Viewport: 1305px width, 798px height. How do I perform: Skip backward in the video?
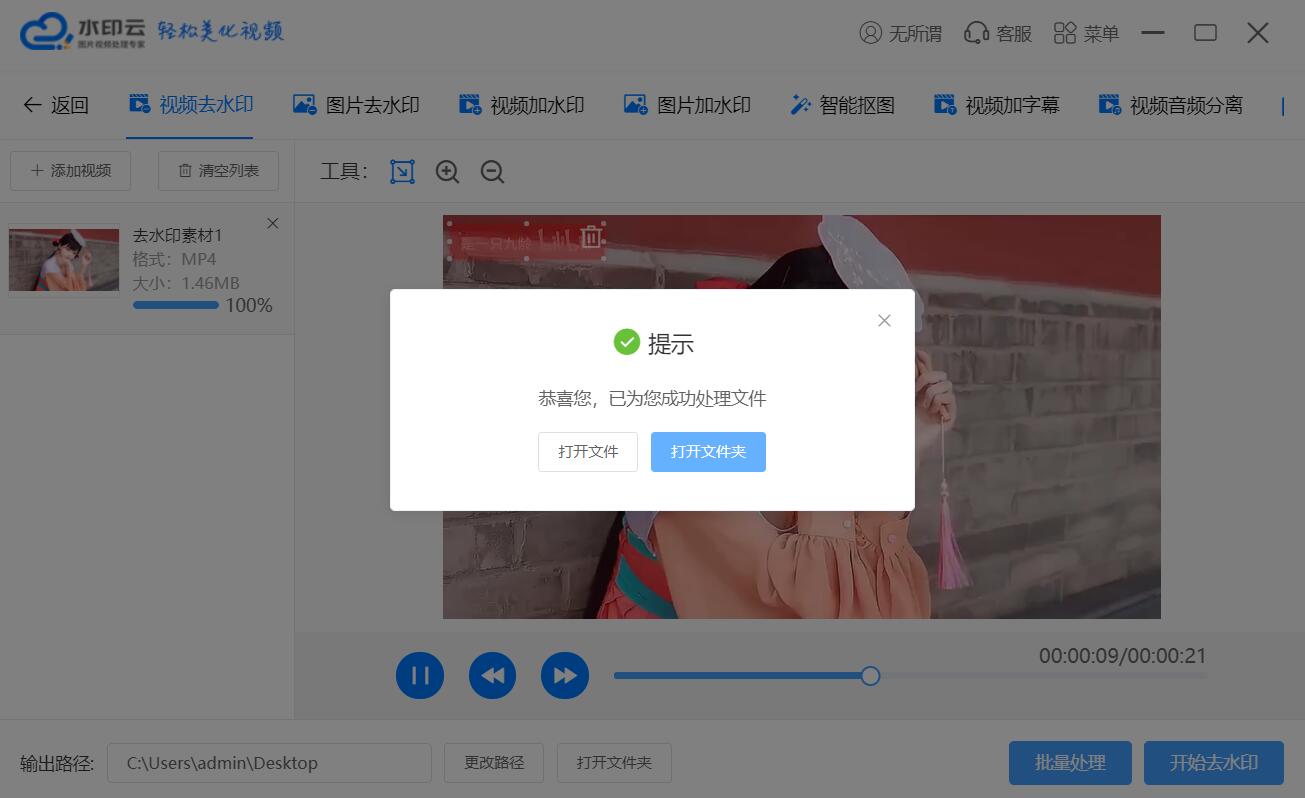point(492,675)
